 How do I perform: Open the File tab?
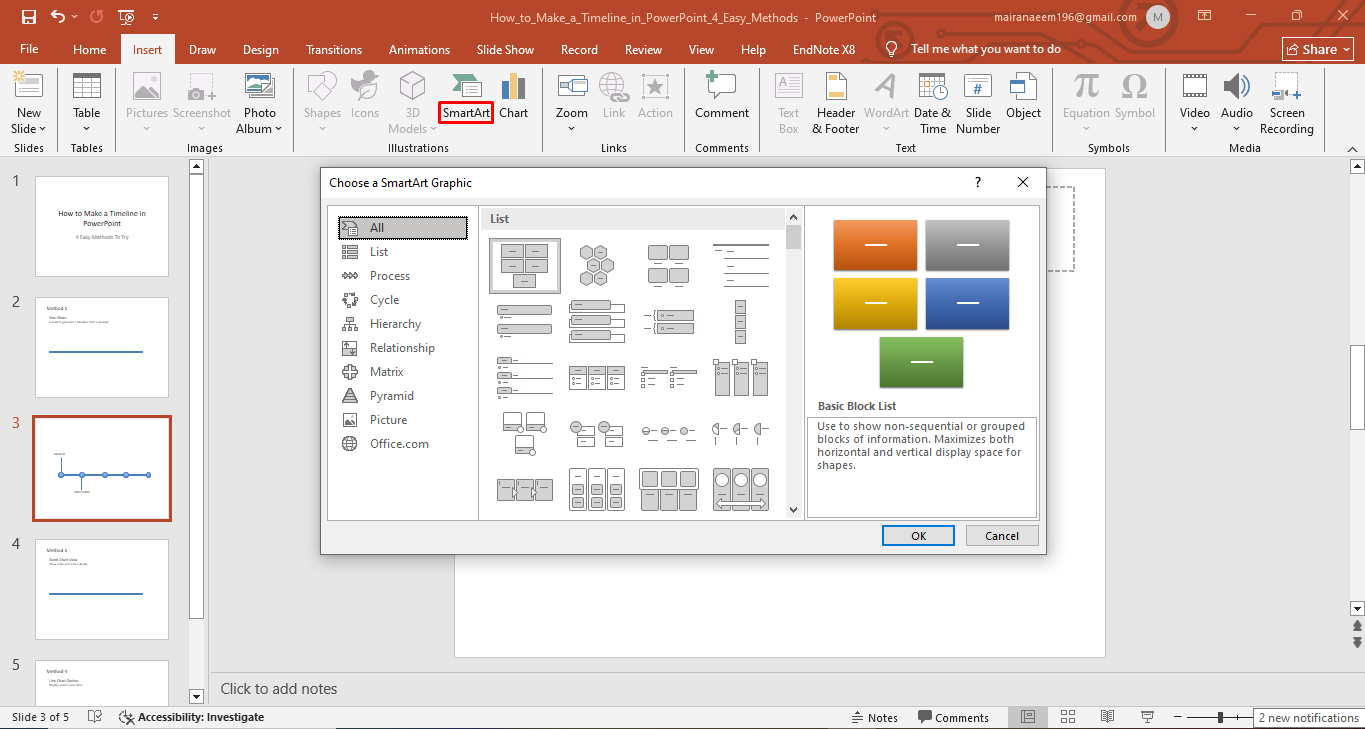coord(29,49)
